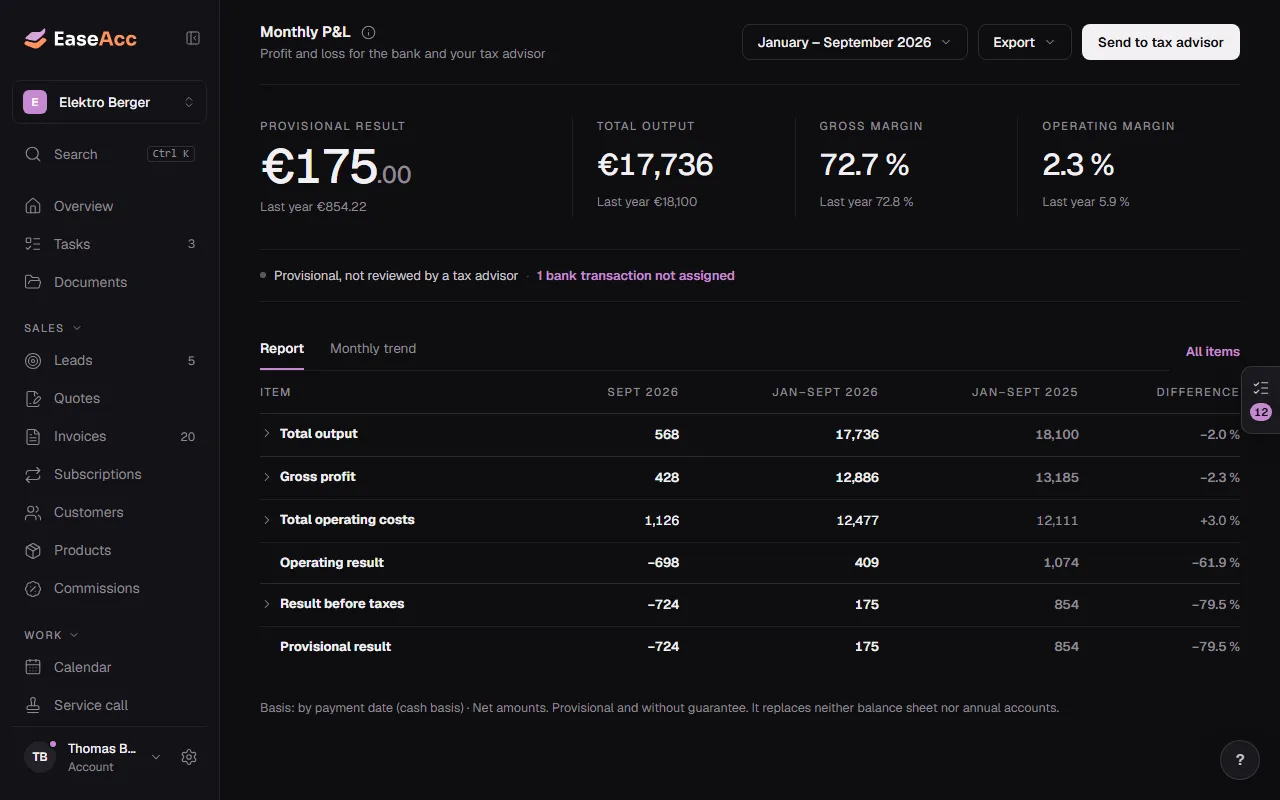Open the unassigned bank transaction link
1280x800 pixels.
636,276
